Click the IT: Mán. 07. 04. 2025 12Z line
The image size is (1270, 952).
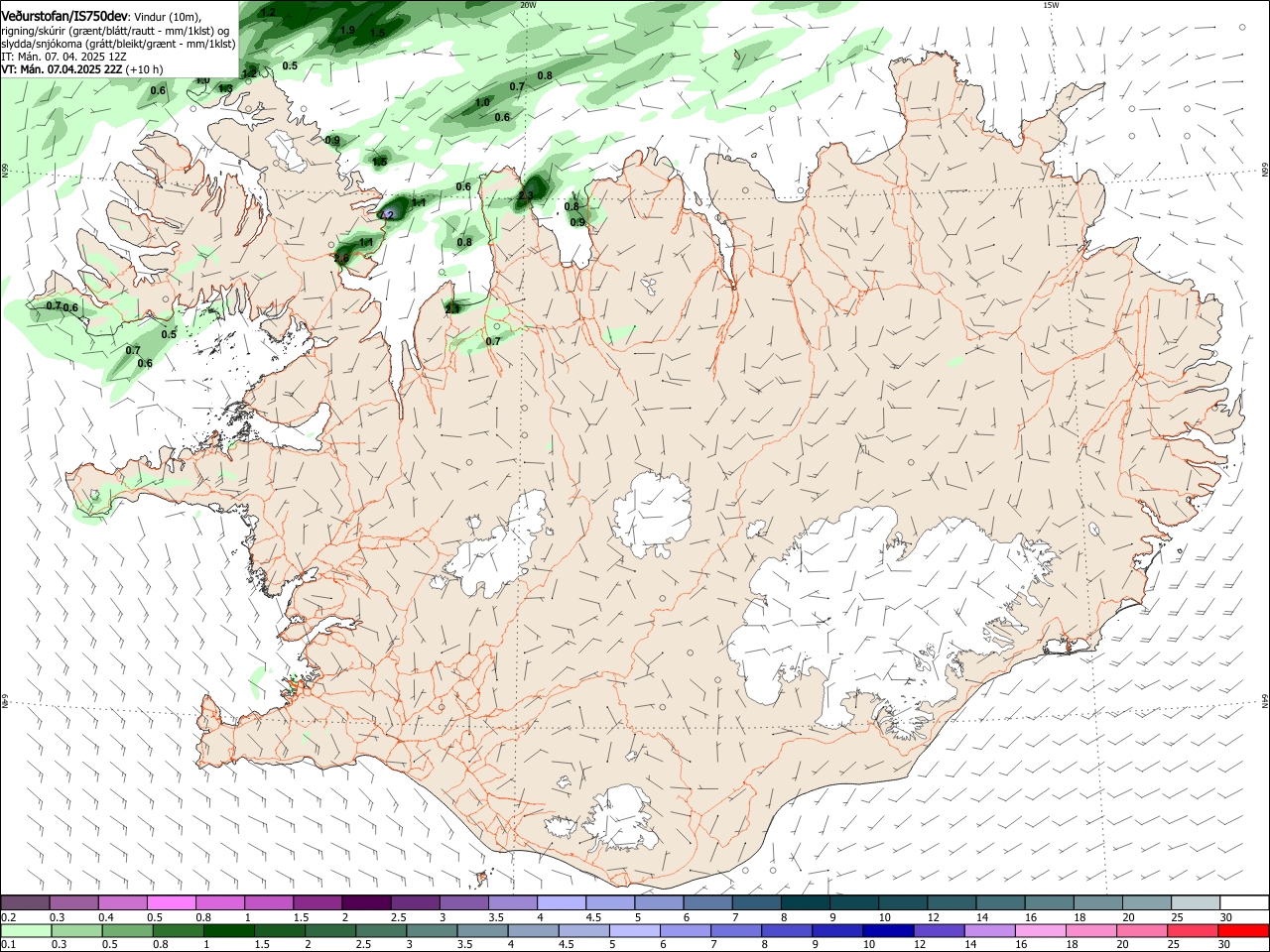[x=63, y=57]
